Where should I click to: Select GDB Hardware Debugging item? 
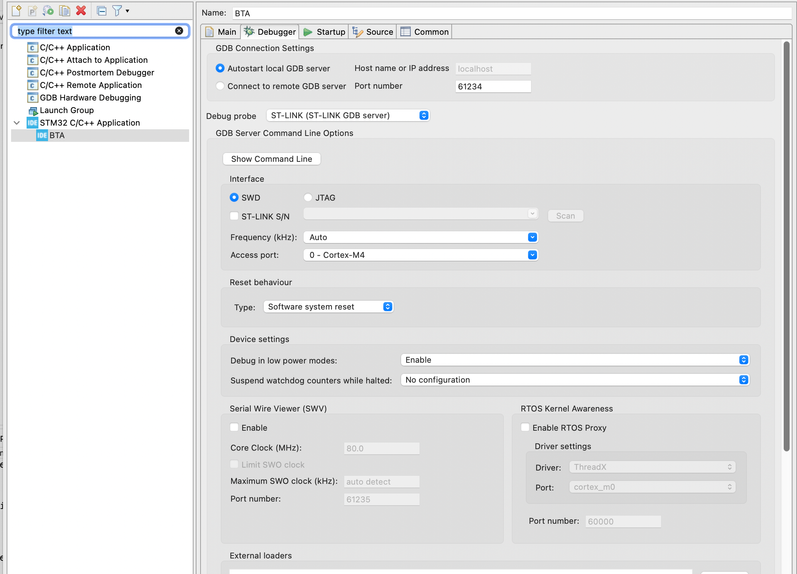[90, 98]
